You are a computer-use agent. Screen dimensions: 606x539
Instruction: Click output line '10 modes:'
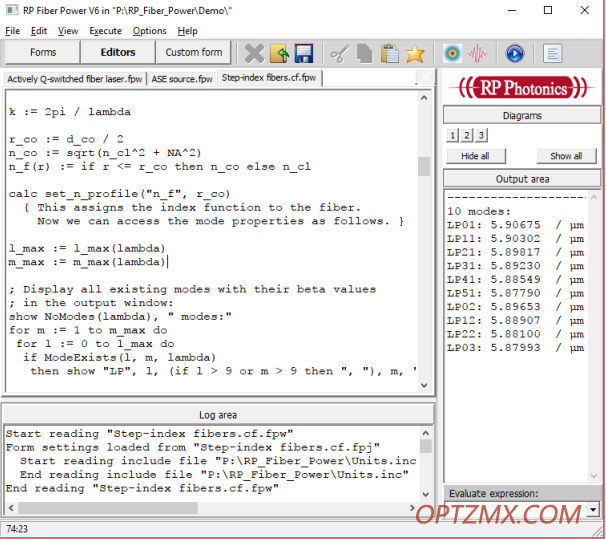(479, 211)
